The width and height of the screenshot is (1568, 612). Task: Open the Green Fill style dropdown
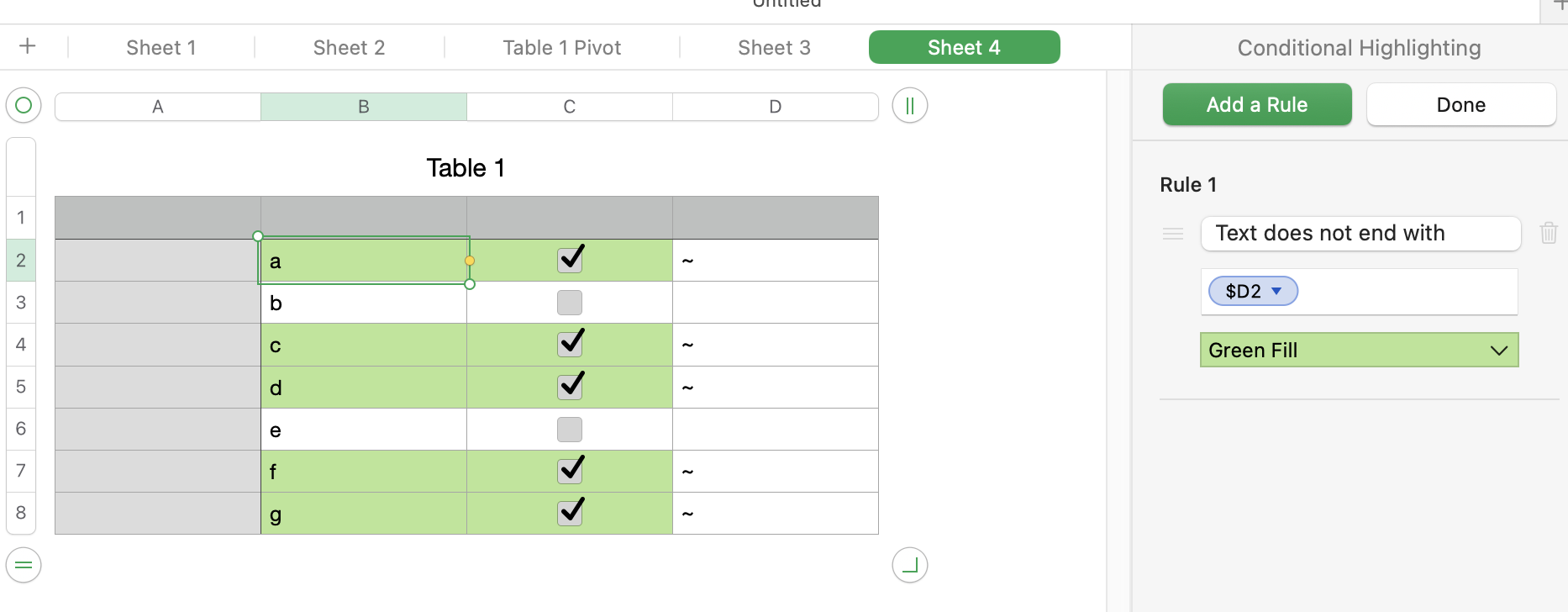tap(1359, 351)
